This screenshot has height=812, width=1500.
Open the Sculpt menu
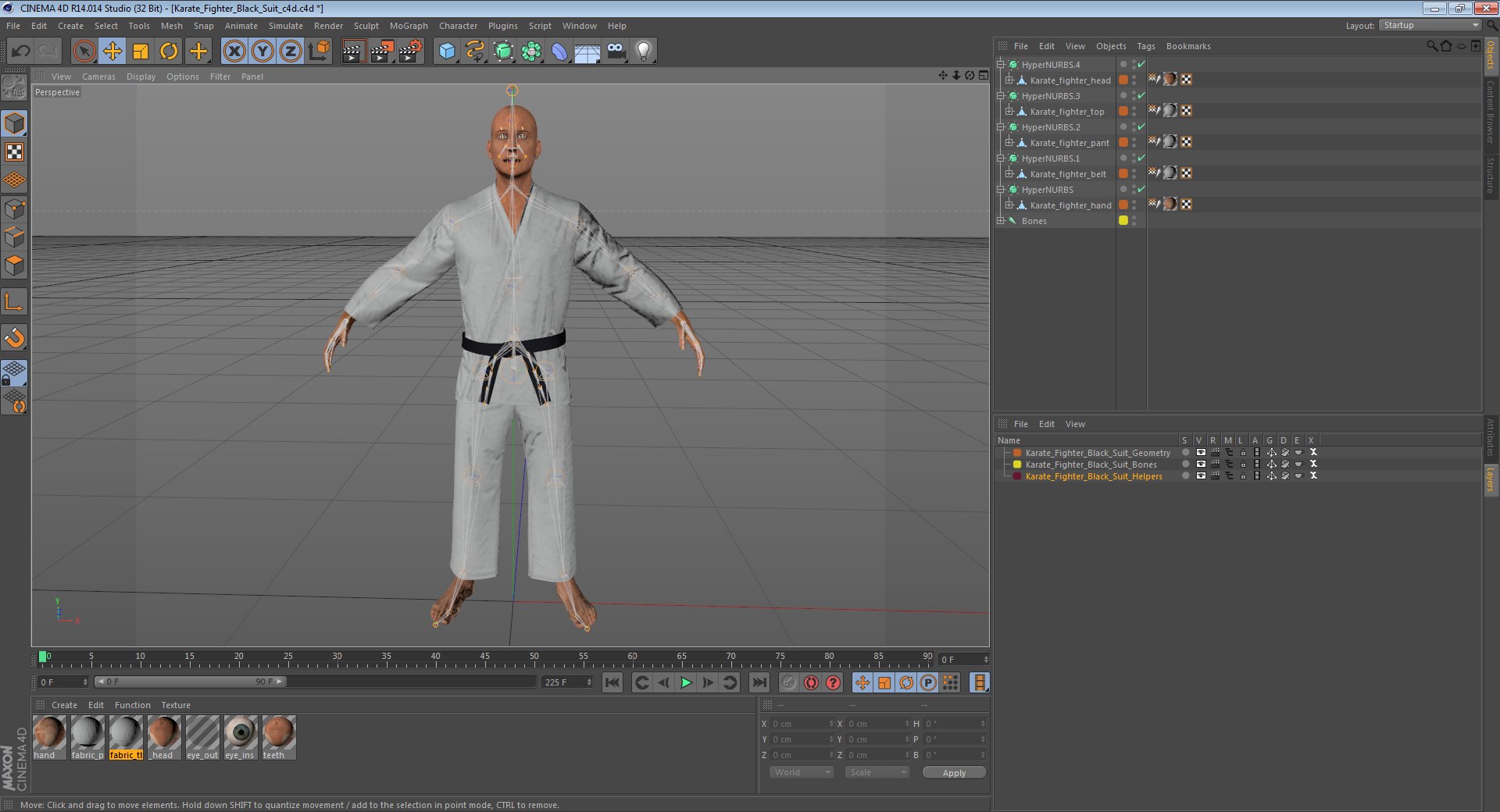pyautogui.click(x=366, y=26)
